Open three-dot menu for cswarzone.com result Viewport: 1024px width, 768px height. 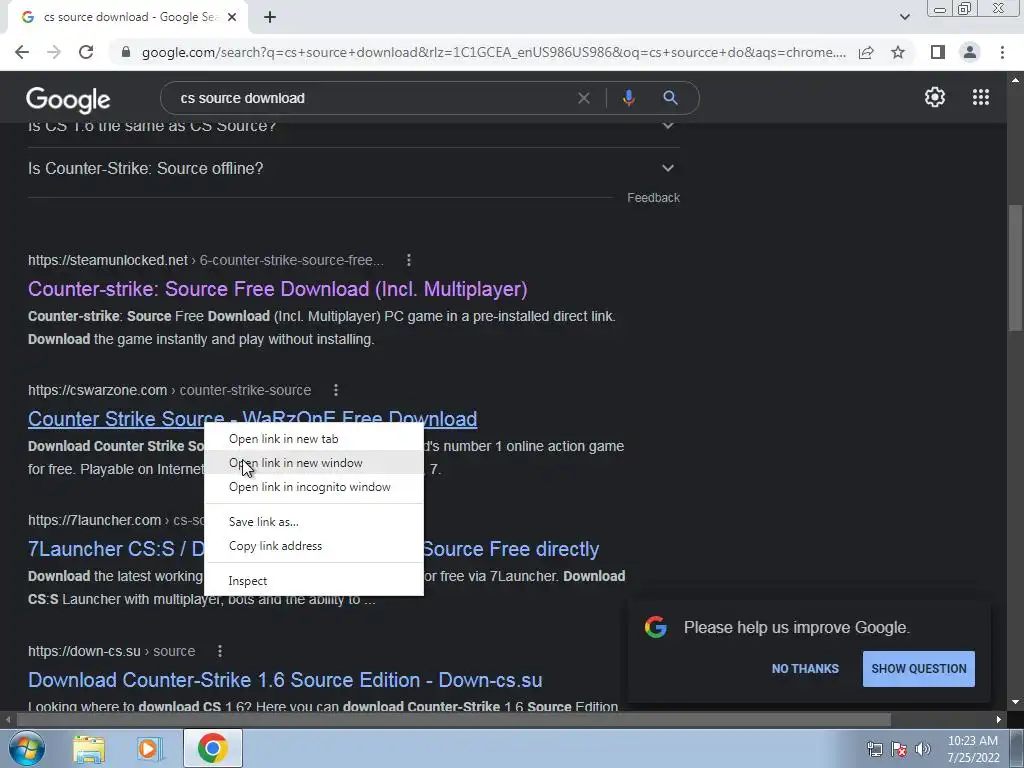tap(336, 390)
